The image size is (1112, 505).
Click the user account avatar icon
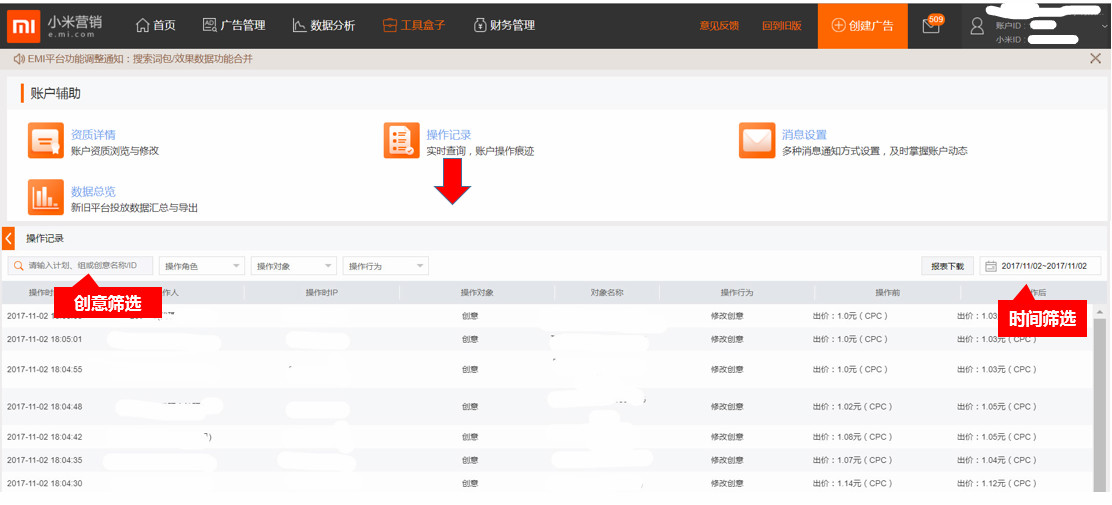click(977, 26)
